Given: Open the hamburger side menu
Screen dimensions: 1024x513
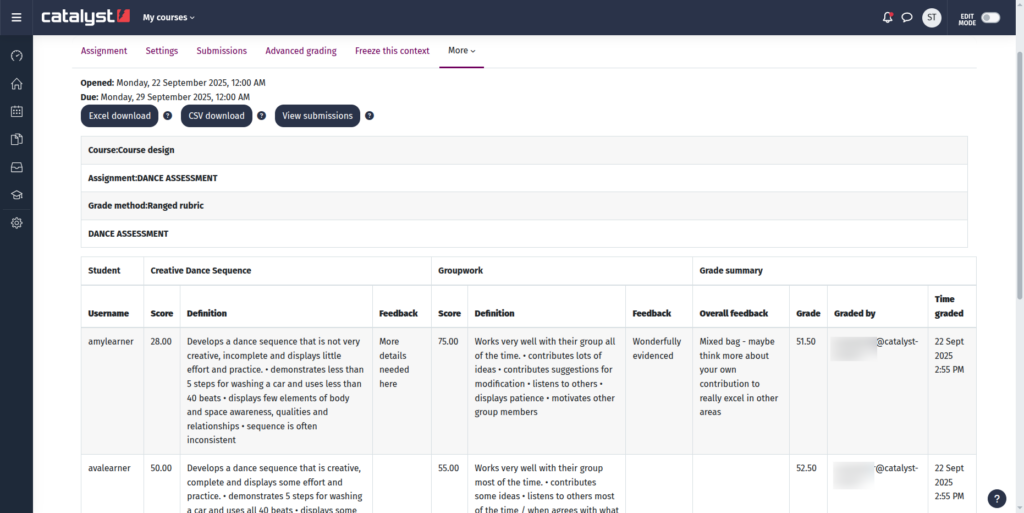Looking at the screenshot, I should (16, 18).
